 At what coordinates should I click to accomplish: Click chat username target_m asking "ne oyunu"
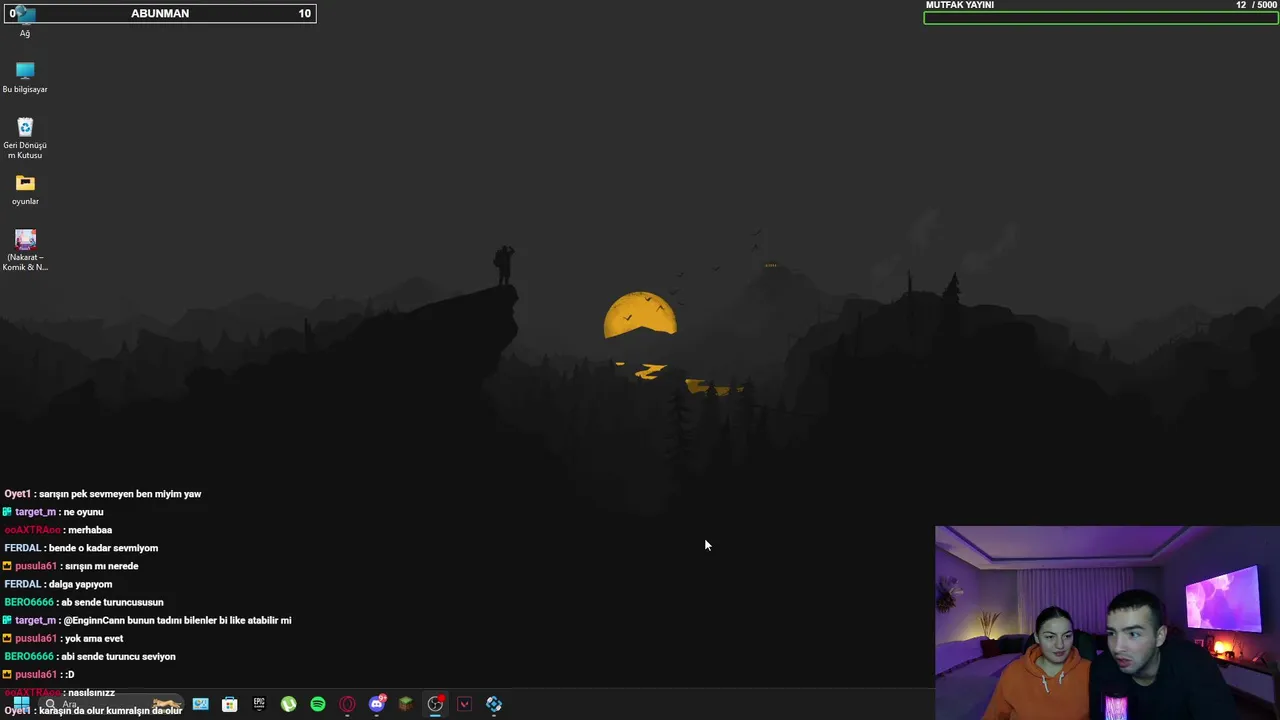point(35,512)
